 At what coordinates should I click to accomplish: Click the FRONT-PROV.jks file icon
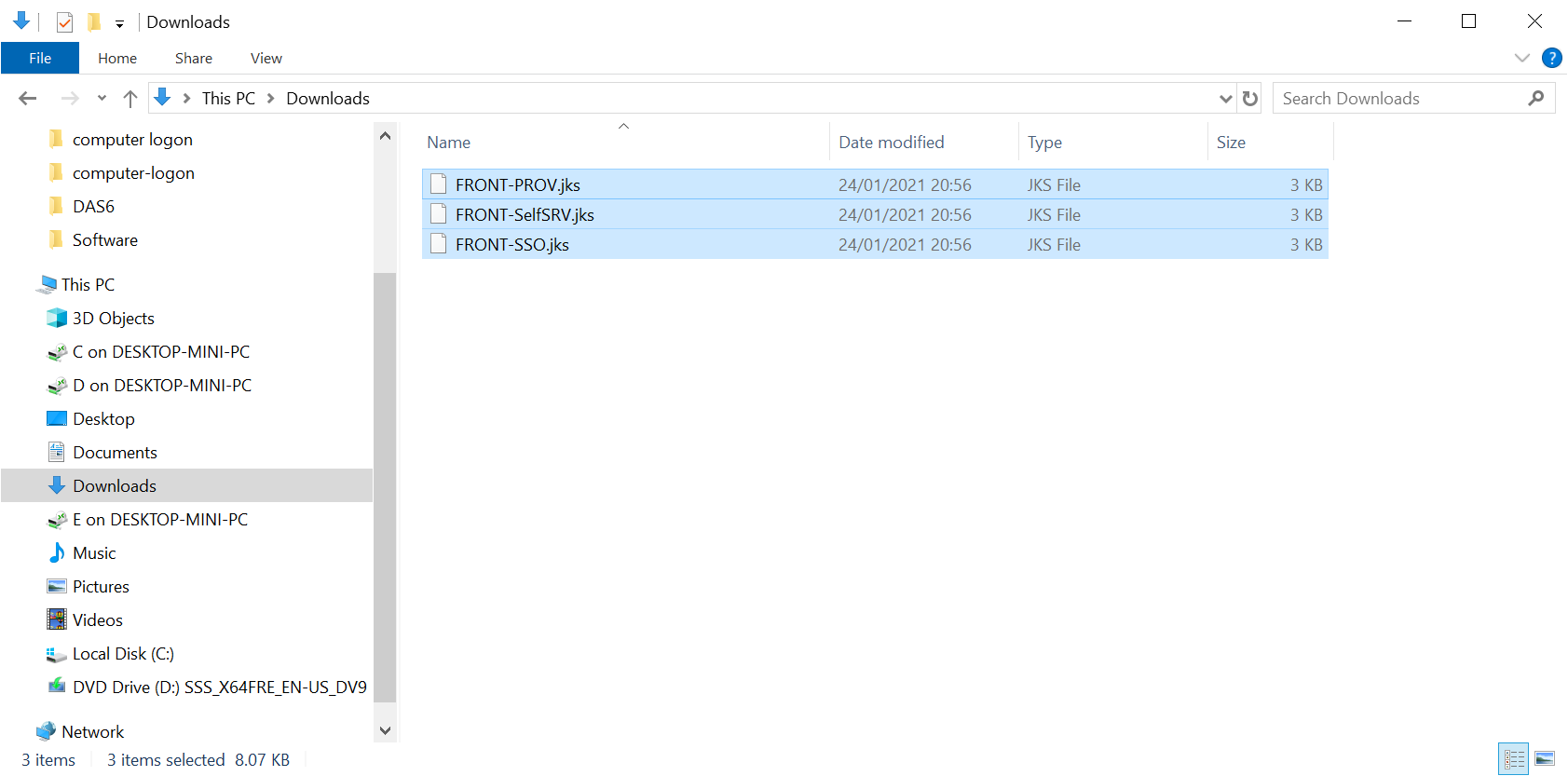point(439,184)
